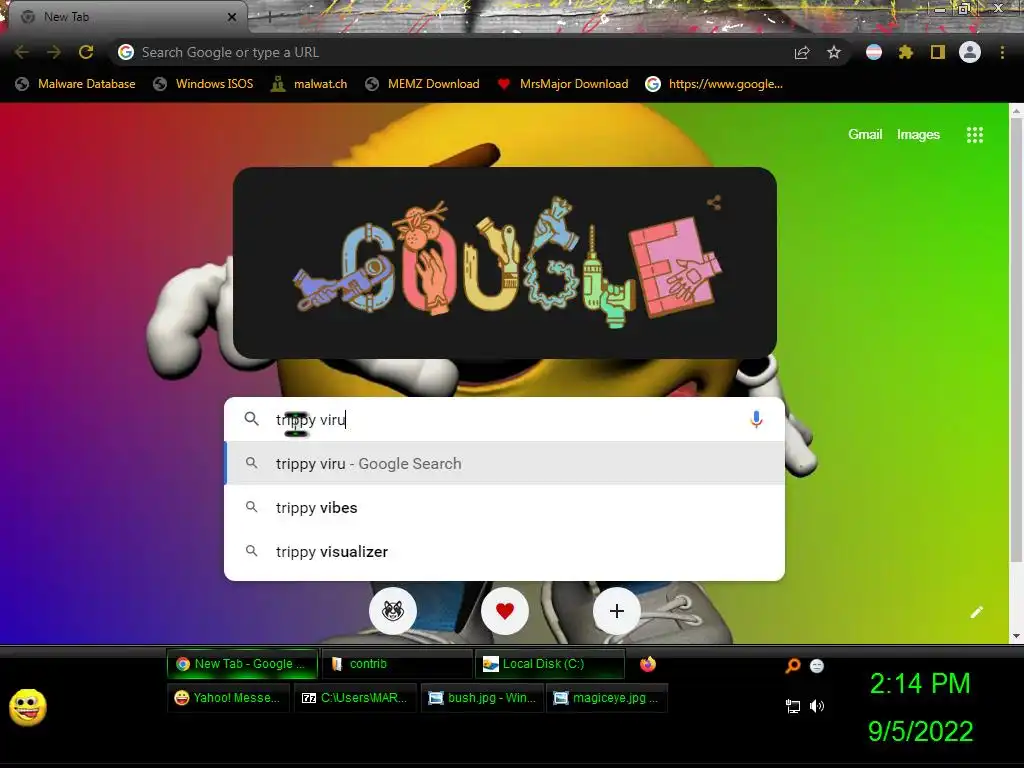Switch to the contrib folder window
Screen dimensions: 1024x768
(397, 664)
